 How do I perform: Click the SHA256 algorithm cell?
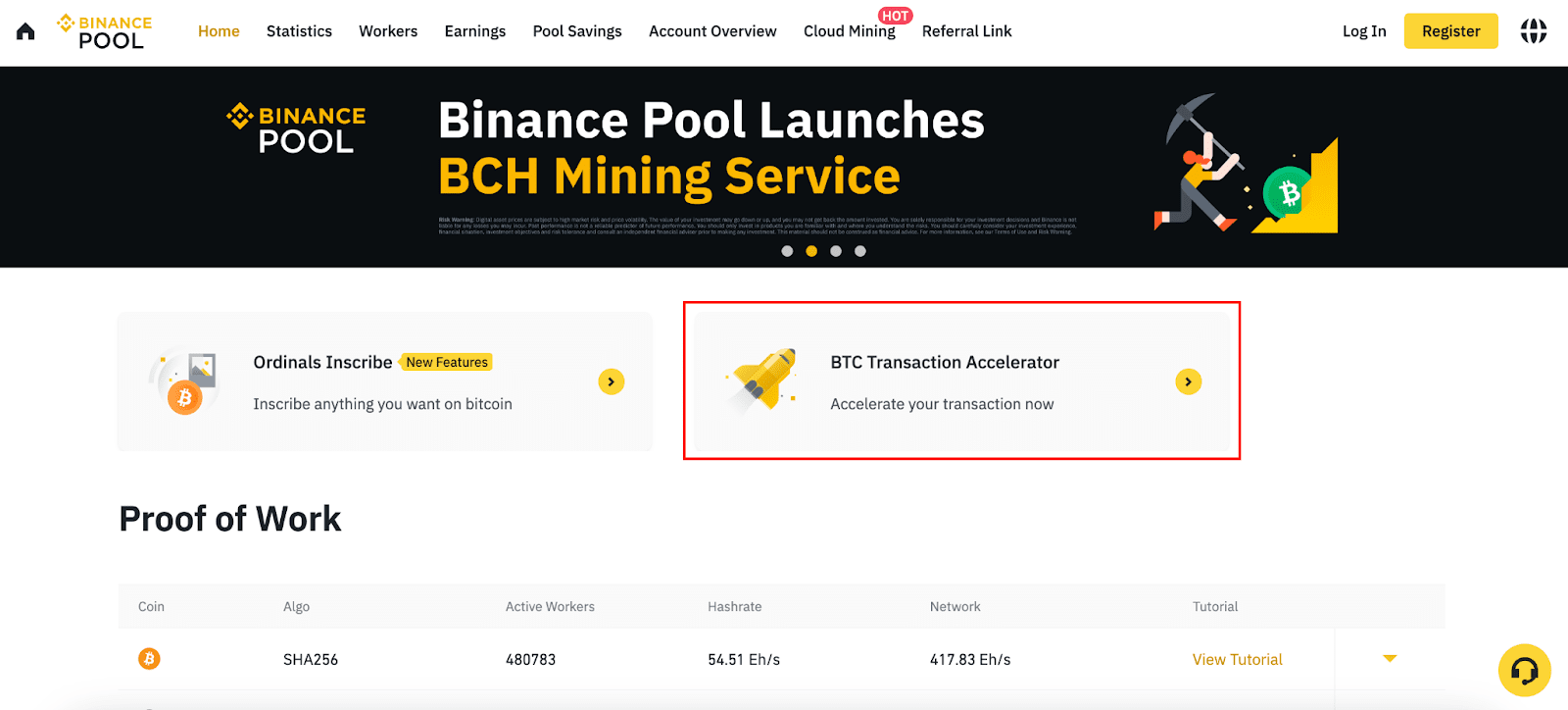click(x=311, y=660)
